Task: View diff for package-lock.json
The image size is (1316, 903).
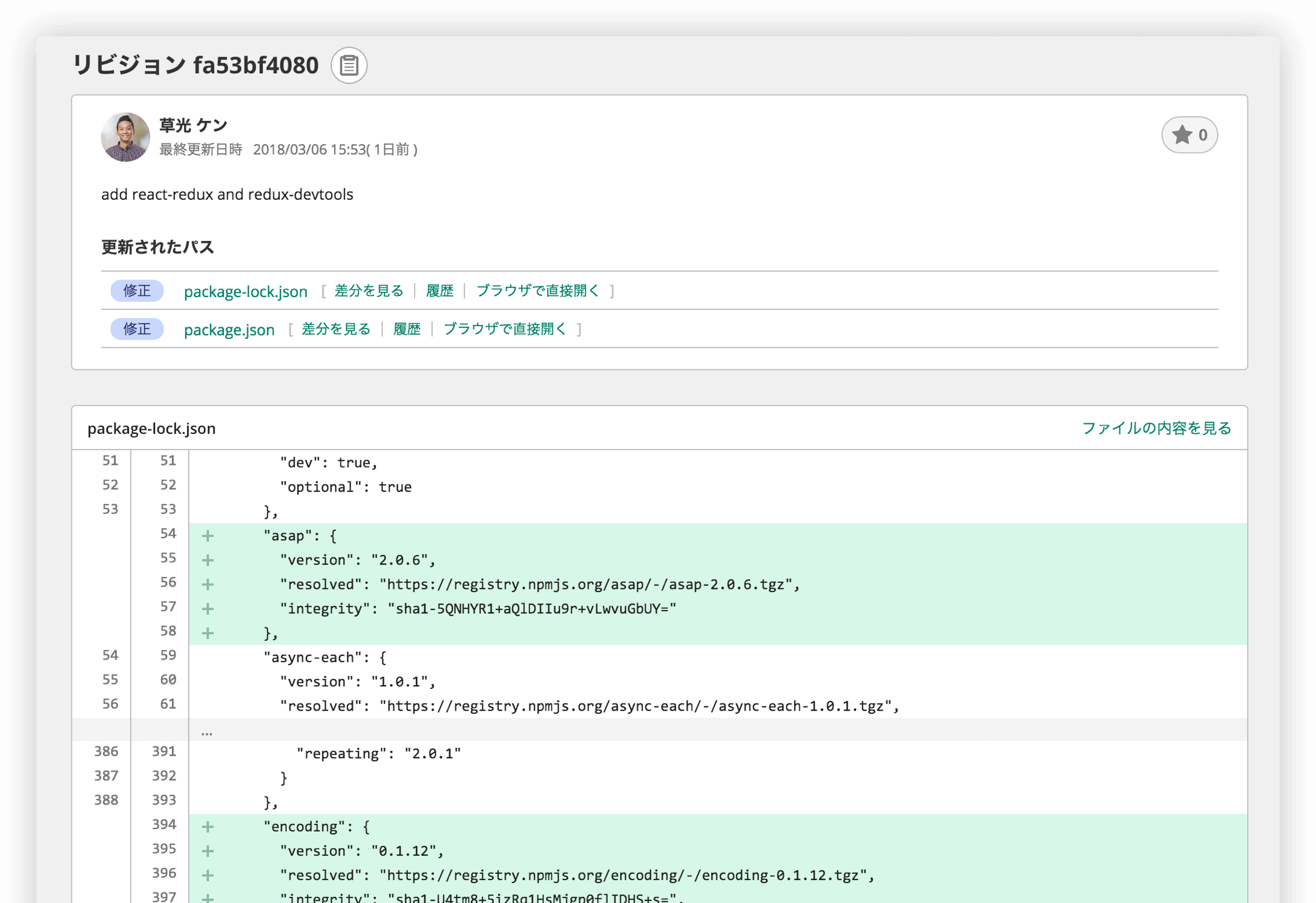Action: tap(369, 291)
